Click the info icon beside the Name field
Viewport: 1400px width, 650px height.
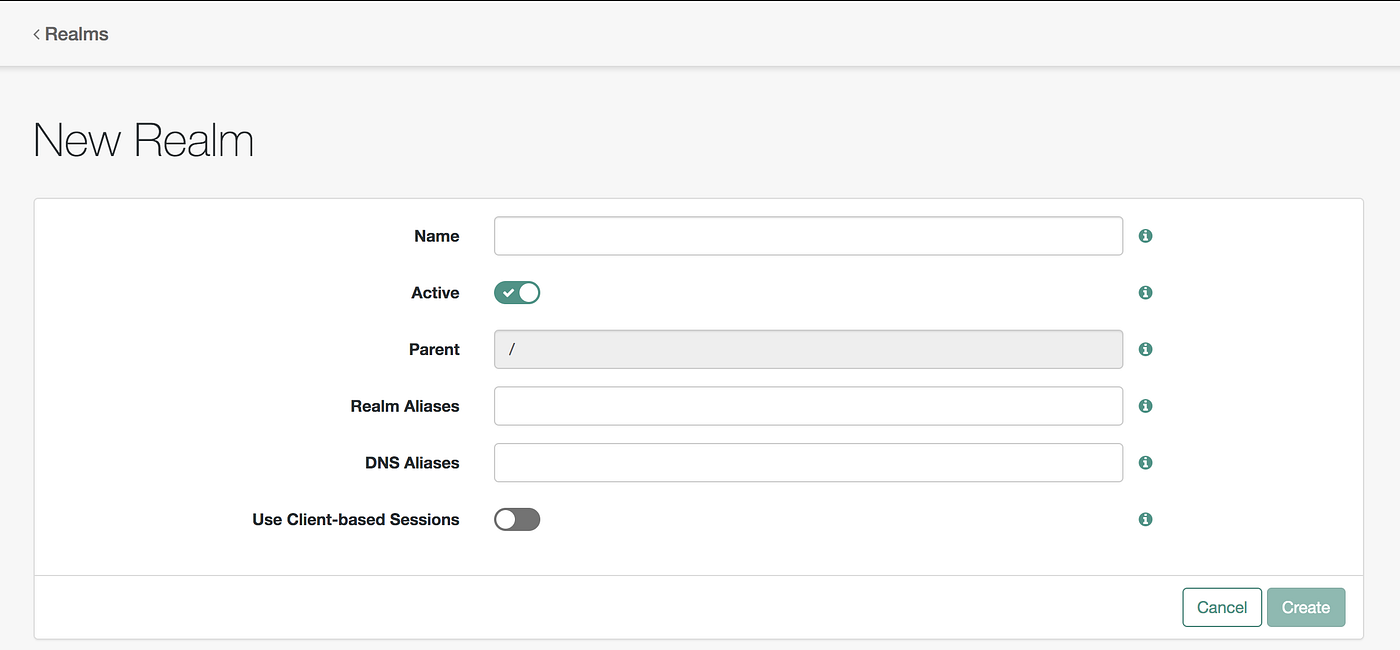point(1146,236)
